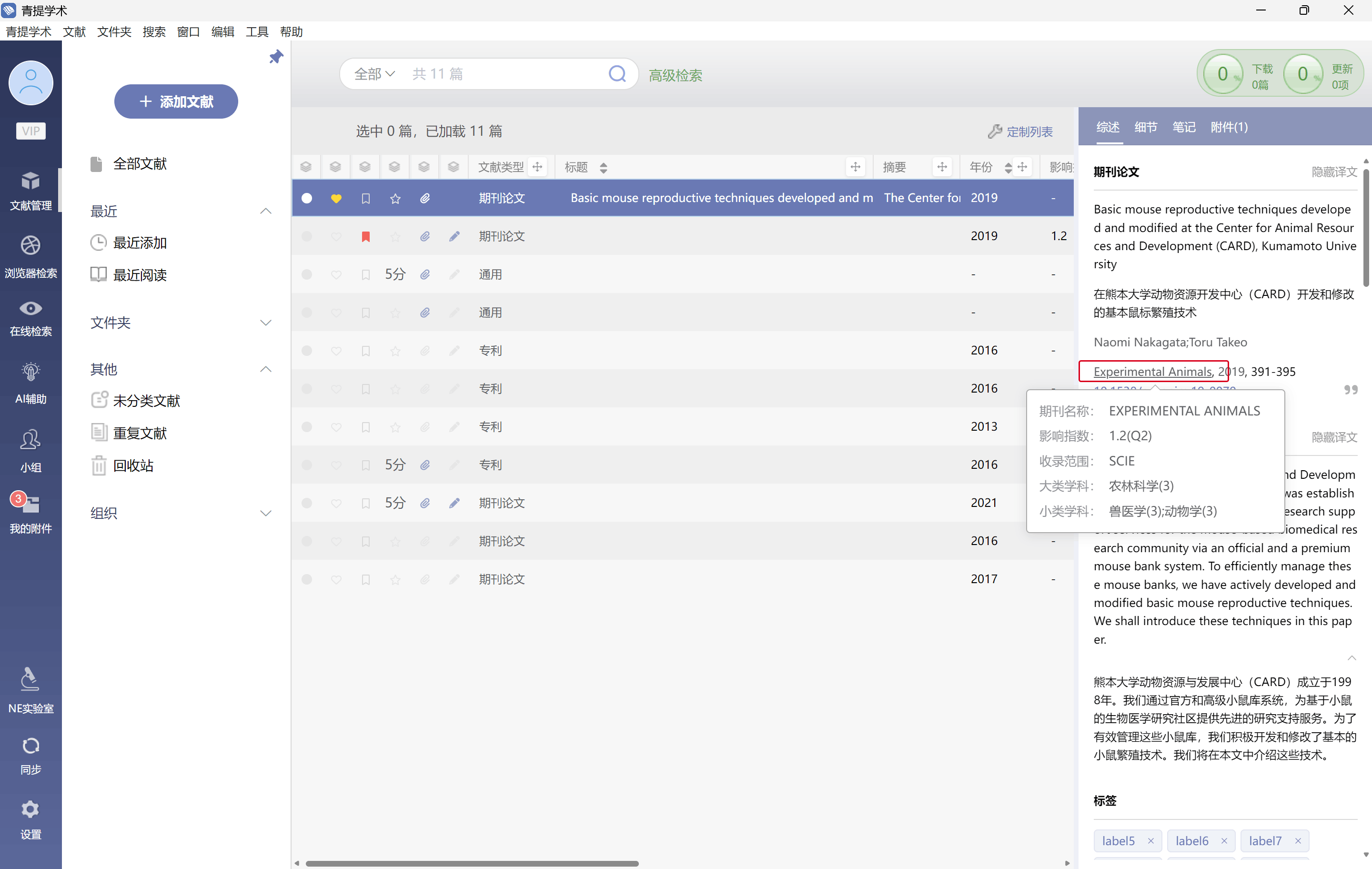Switch to the 笔记 tab
The height and width of the screenshot is (869, 1372).
(x=1183, y=127)
